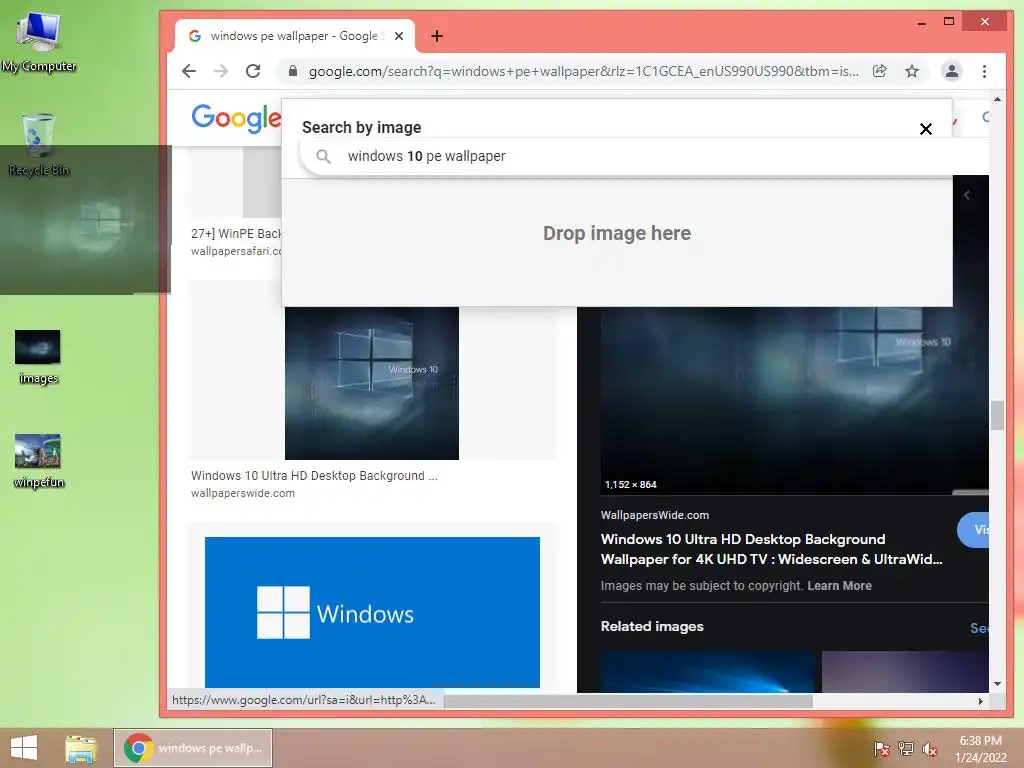Screen dimensions: 1024x768
Task: Share this page via address bar icon
Action: [880, 71]
